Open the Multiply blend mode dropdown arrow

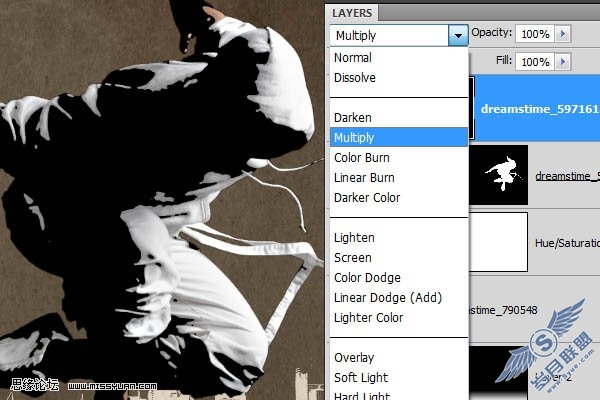458,35
